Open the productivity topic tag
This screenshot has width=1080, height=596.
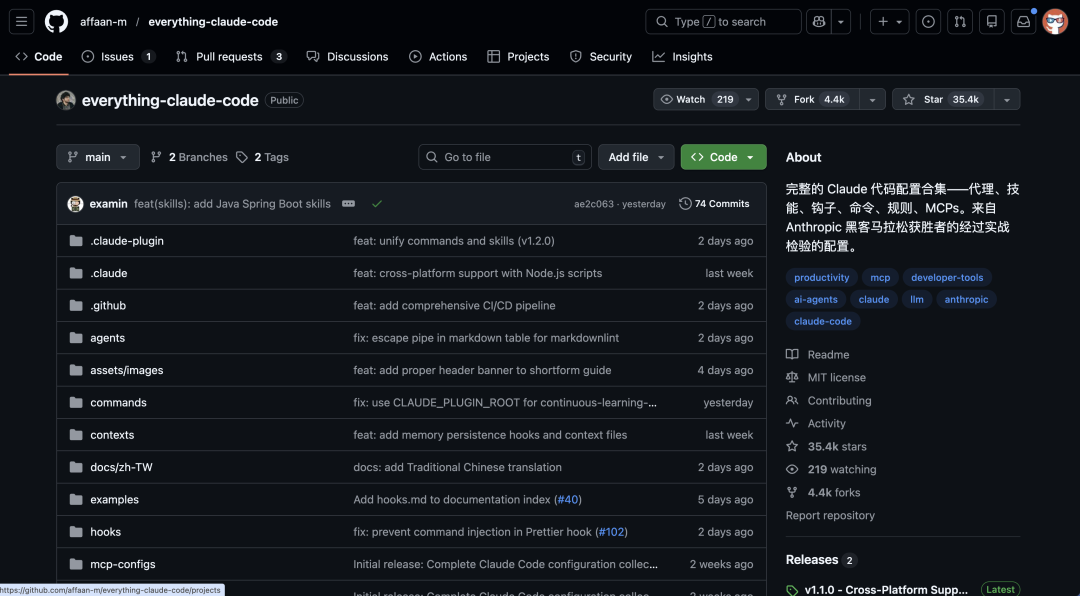821,277
